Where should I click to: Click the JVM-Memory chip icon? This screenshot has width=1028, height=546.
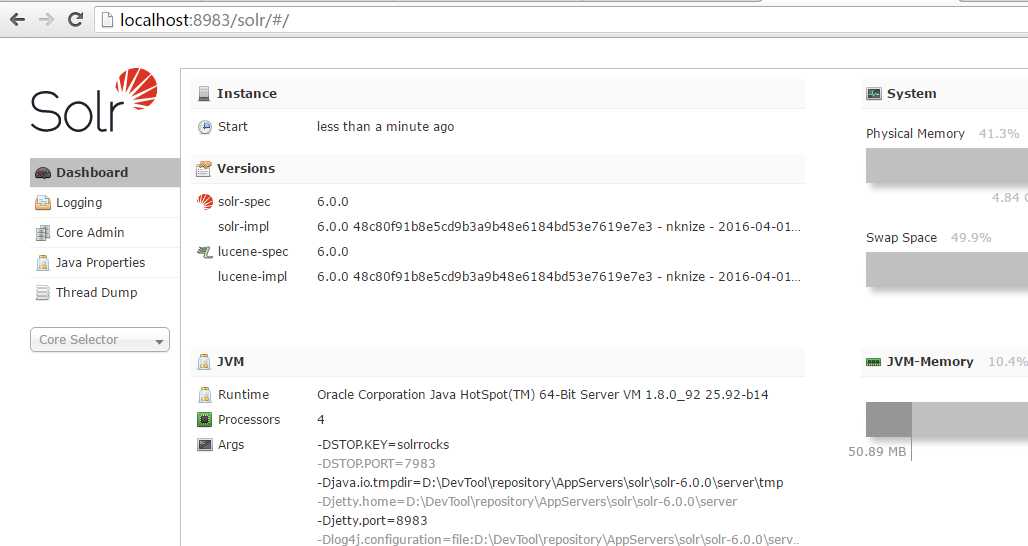click(873, 362)
